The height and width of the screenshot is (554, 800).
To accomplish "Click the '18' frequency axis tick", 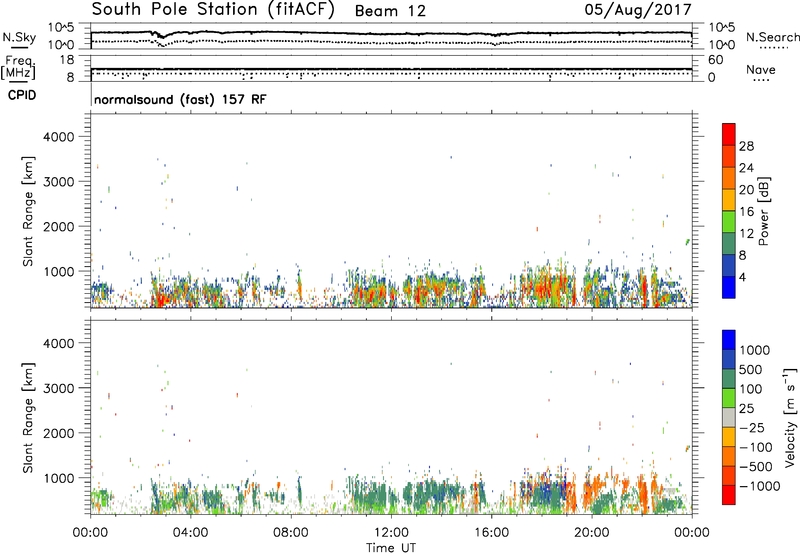I will (67, 60).
